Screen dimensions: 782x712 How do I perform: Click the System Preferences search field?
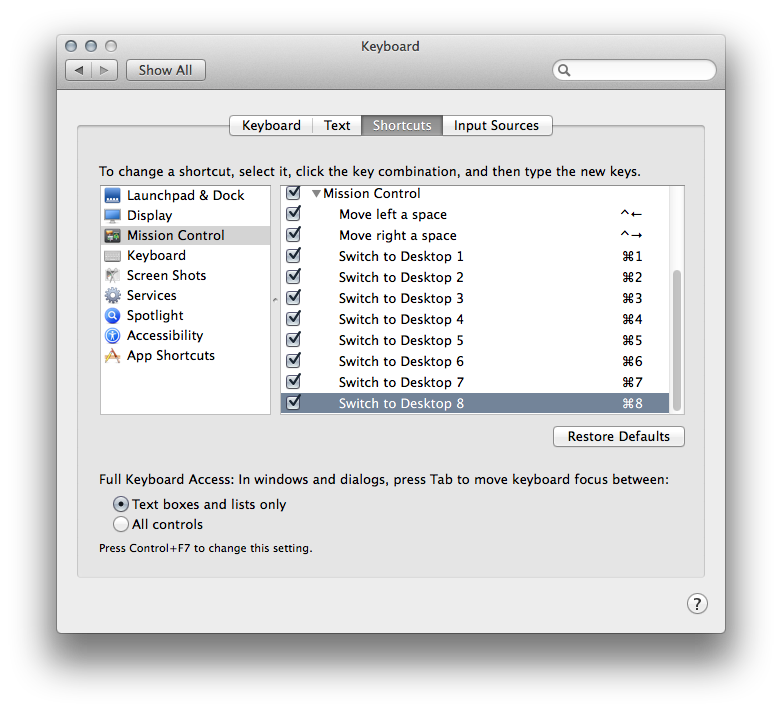[x=634, y=70]
